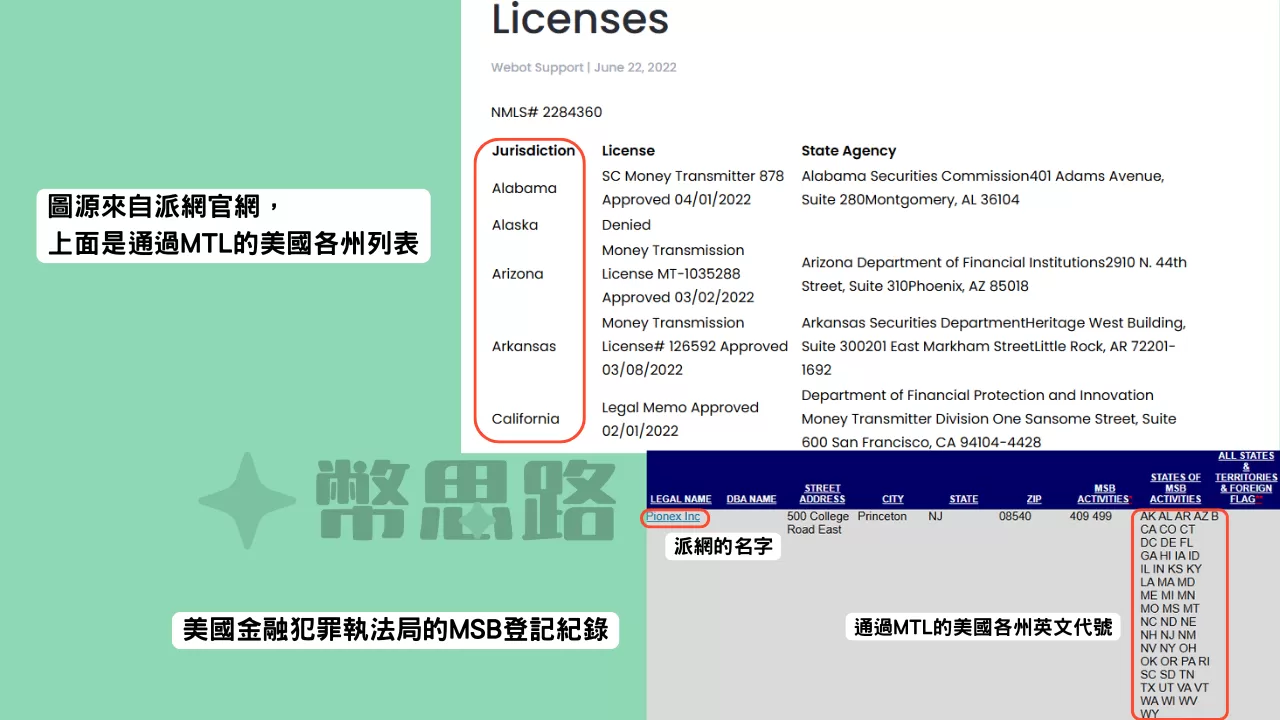
Task: Sort by DBA NAME column header
Action: point(751,499)
